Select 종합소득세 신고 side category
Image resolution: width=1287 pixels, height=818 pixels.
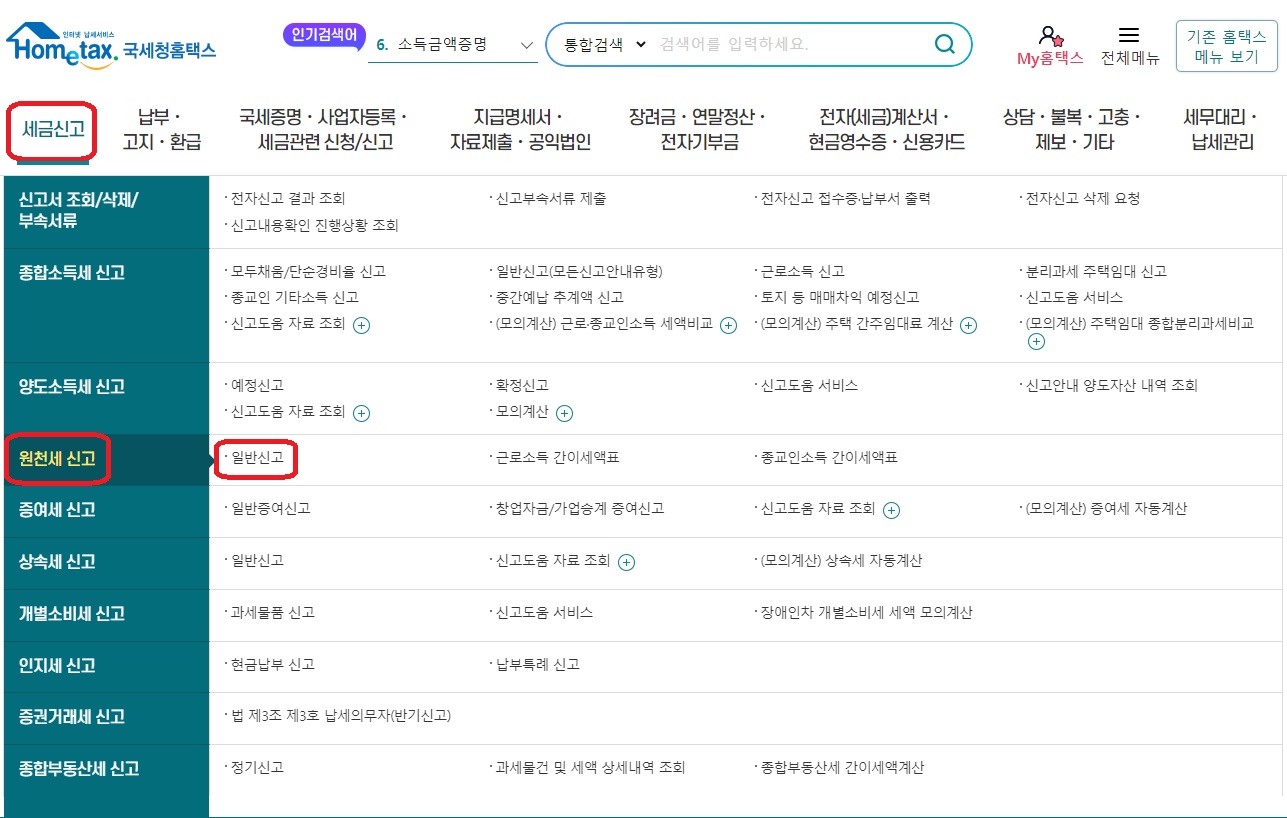click(x=106, y=305)
